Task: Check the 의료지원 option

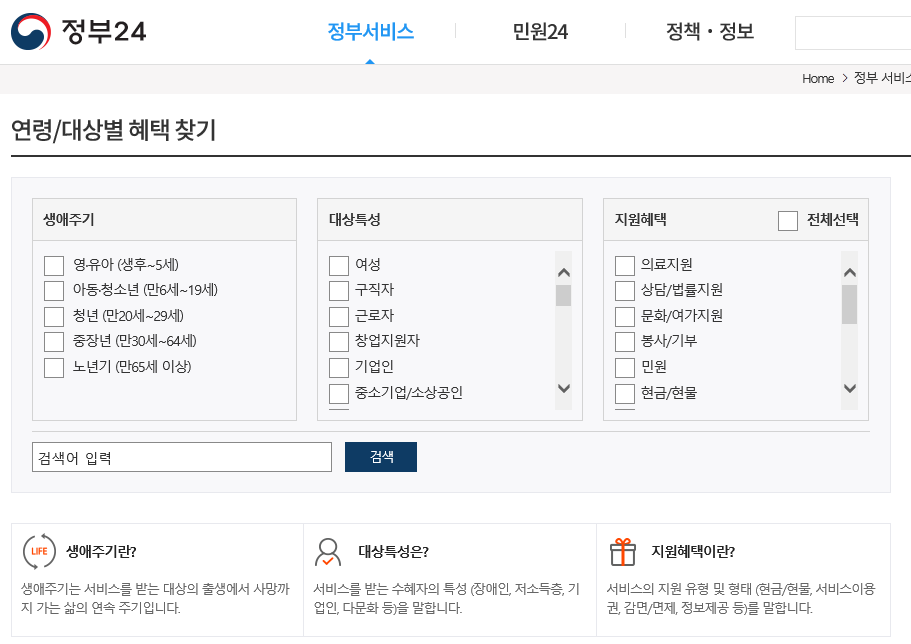Action: pyautogui.click(x=625, y=265)
